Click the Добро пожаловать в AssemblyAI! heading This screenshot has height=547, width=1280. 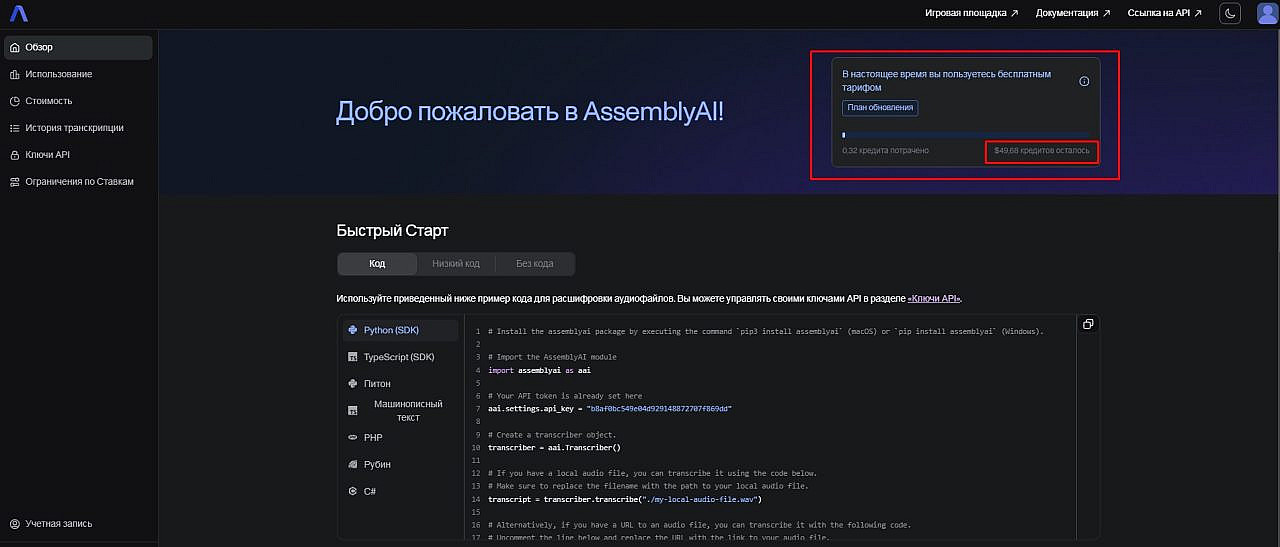[530, 111]
